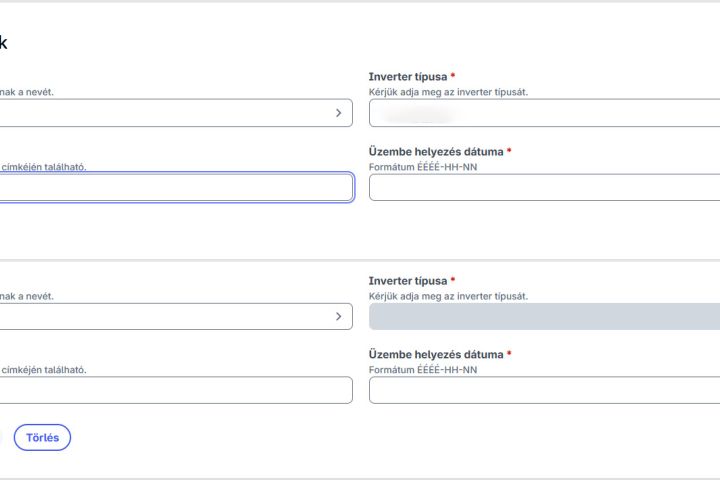The height and width of the screenshot is (480, 720).
Task: Click the lower 'Kérjük adja meg az inverter típusát' hint
Action: (x=448, y=296)
